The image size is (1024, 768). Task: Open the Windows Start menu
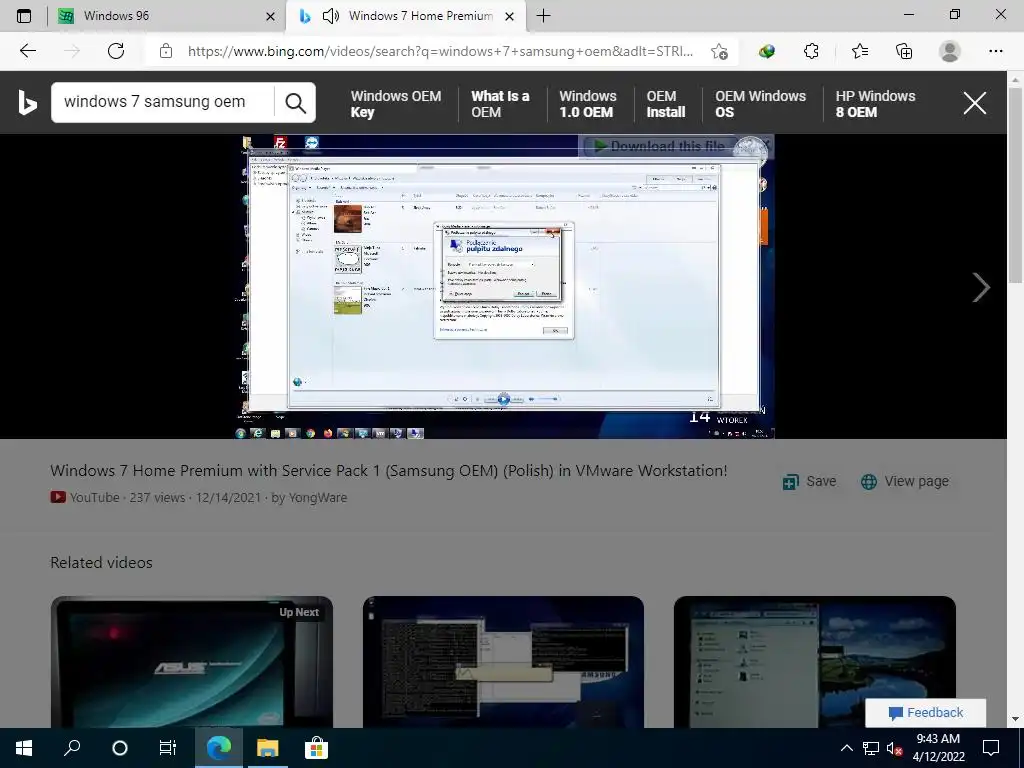click(24, 748)
